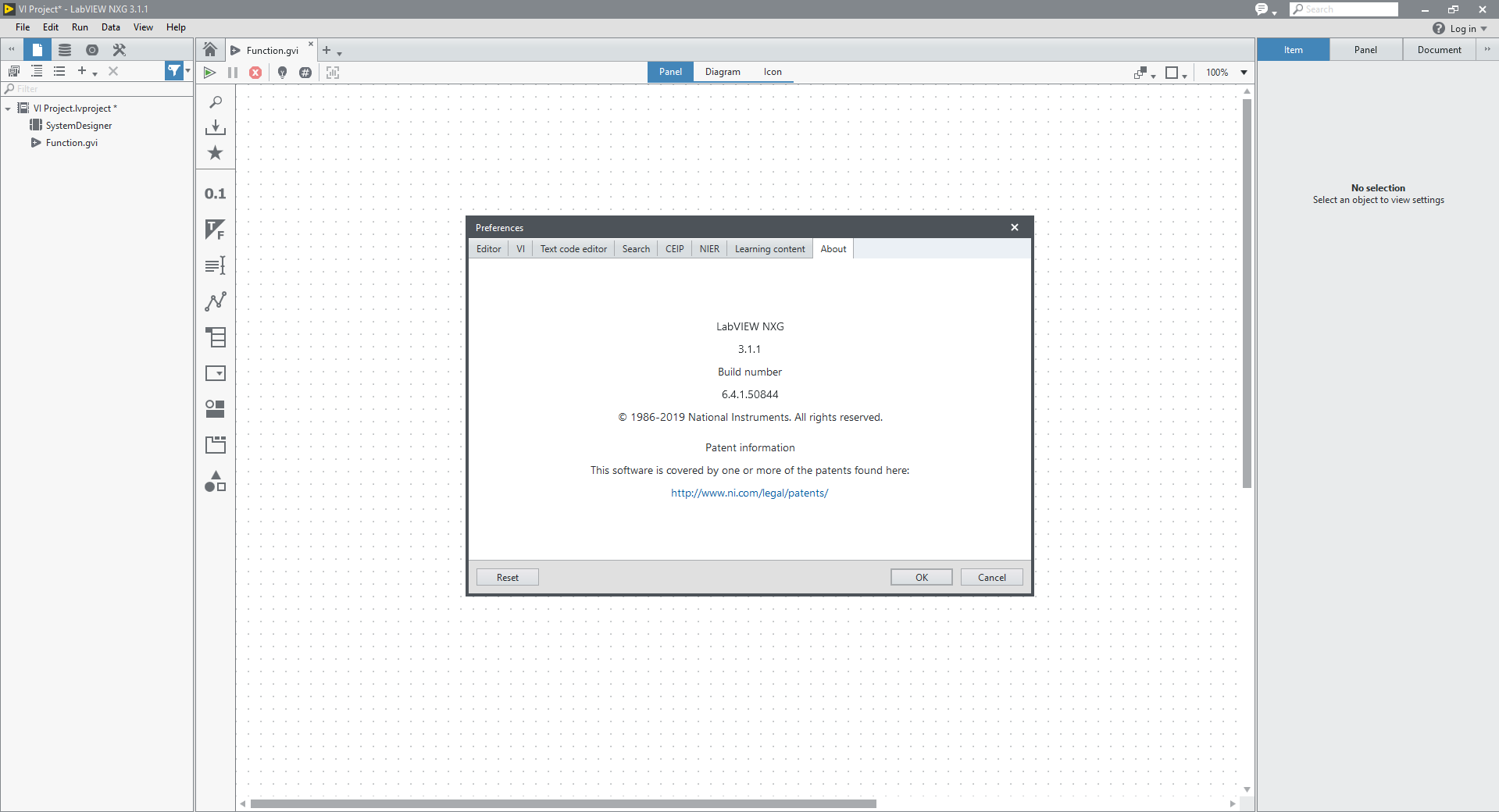
Task: Click the vertical scrollbar of panel canvas
Action: coord(1247,293)
